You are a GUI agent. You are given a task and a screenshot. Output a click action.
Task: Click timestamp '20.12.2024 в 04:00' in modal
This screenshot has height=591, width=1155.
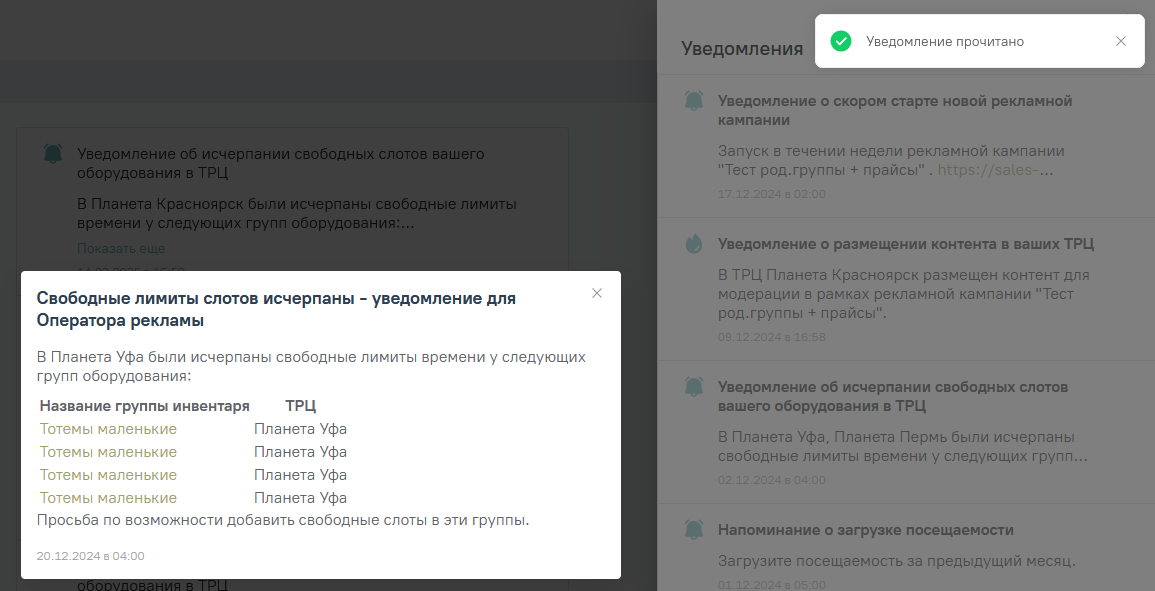click(91, 554)
